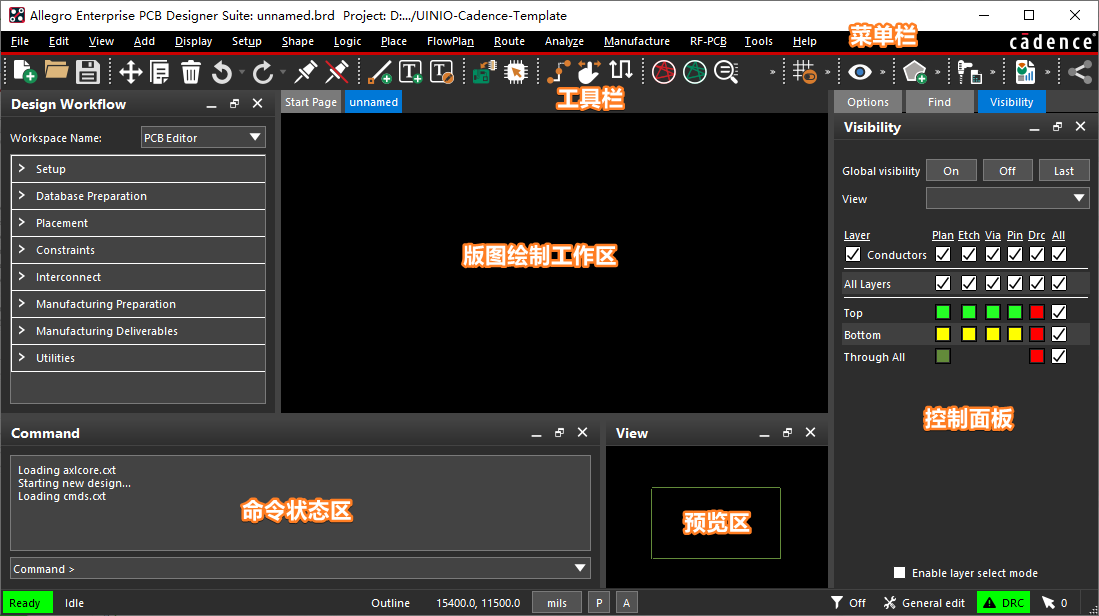Image resolution: width=1099 pixels, height=616 pixels.
Task: Click the Delete trash can icon
Action: click(x=191, y=71)
